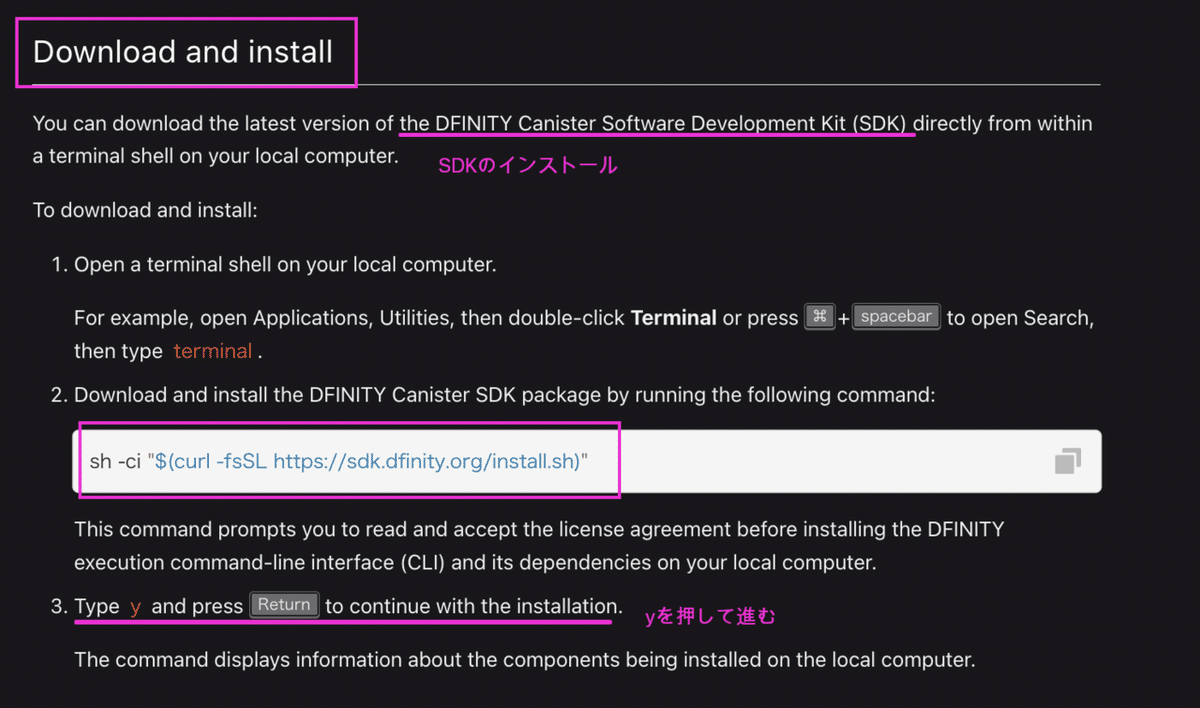Click the 'spacebar' key label

pos(897,317)
